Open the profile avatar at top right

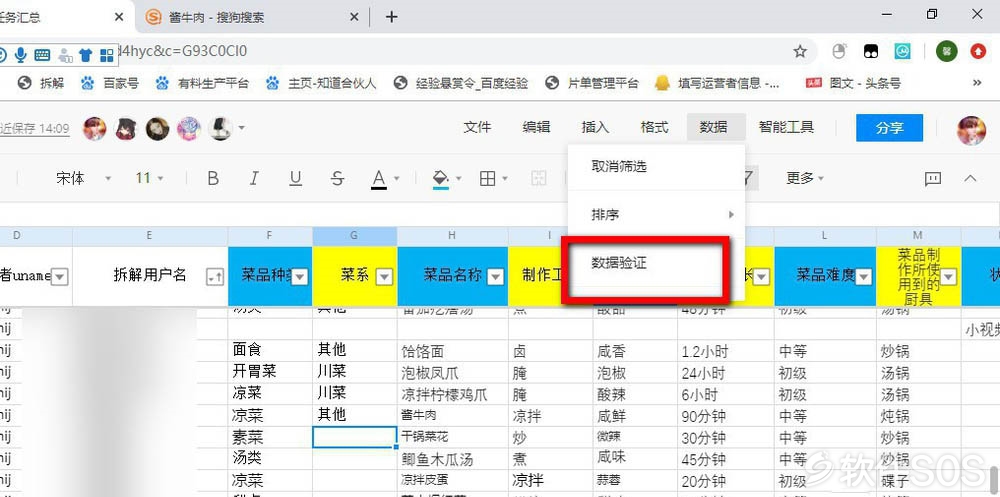pyautogui.click(x=971, y=130)
